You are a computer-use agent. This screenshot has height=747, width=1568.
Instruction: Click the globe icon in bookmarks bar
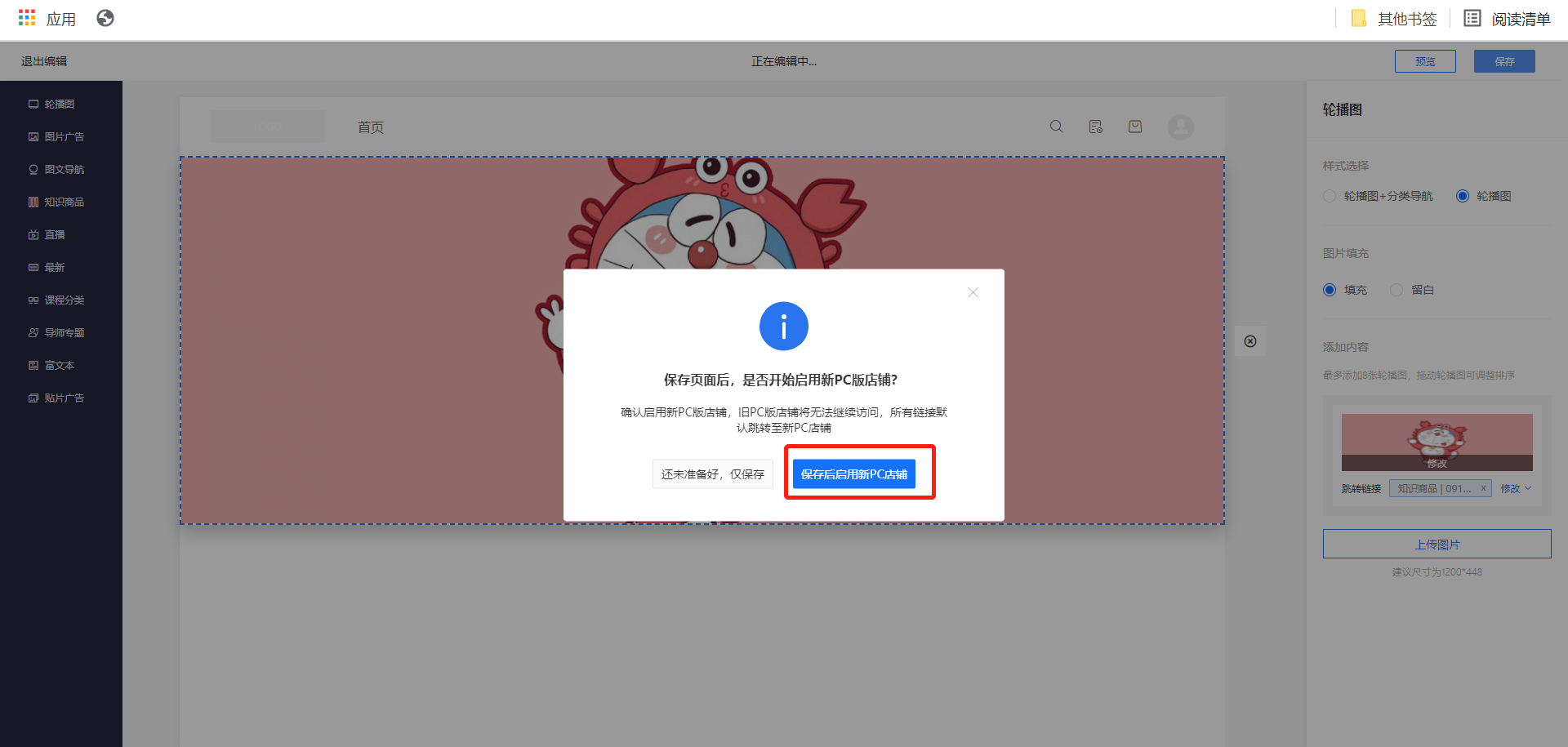[105, 18]
